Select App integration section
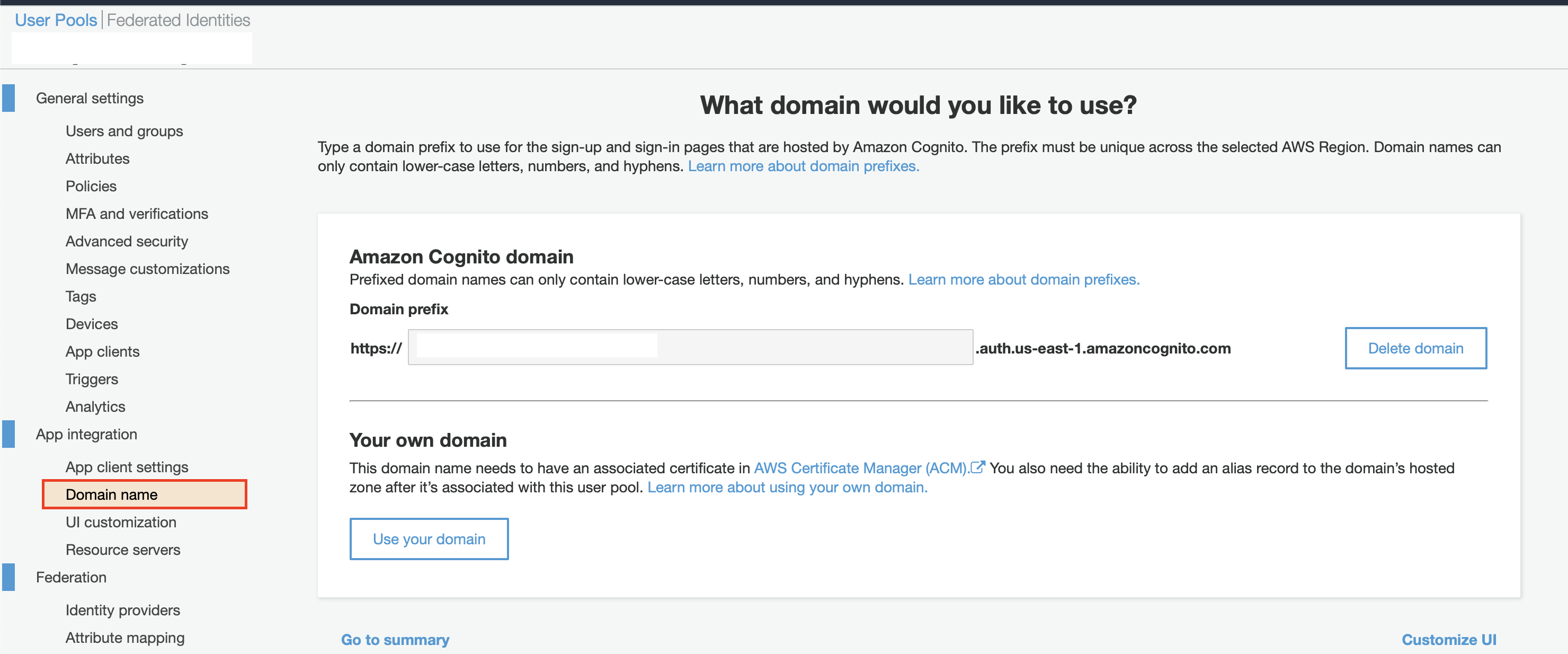The width and height of the screenshot is (1568, 654). (86, 434)
